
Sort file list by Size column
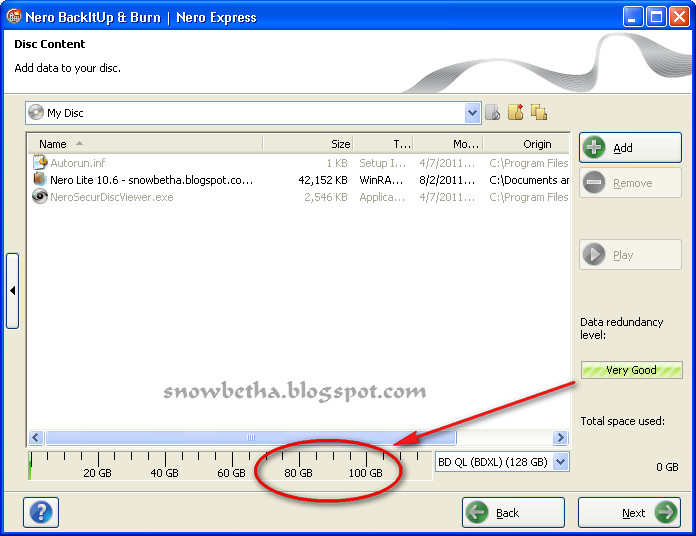tap(308, 144)
